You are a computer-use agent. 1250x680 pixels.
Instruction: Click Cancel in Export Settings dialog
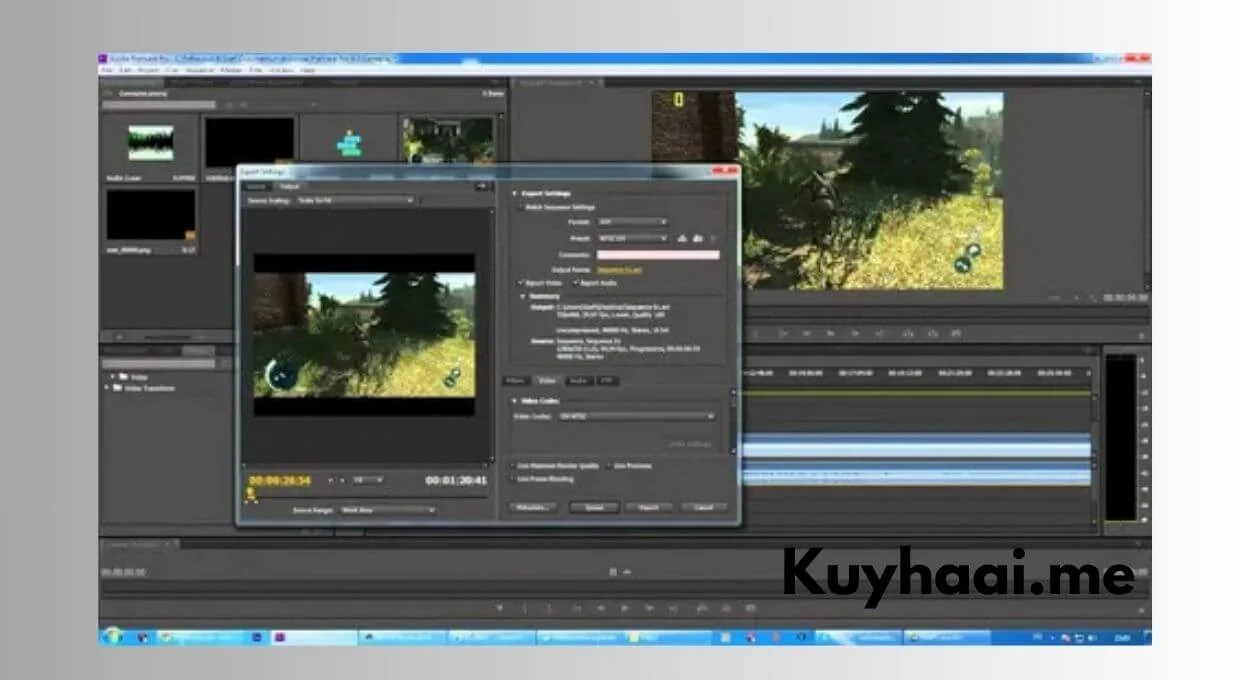tap(704, 508)
